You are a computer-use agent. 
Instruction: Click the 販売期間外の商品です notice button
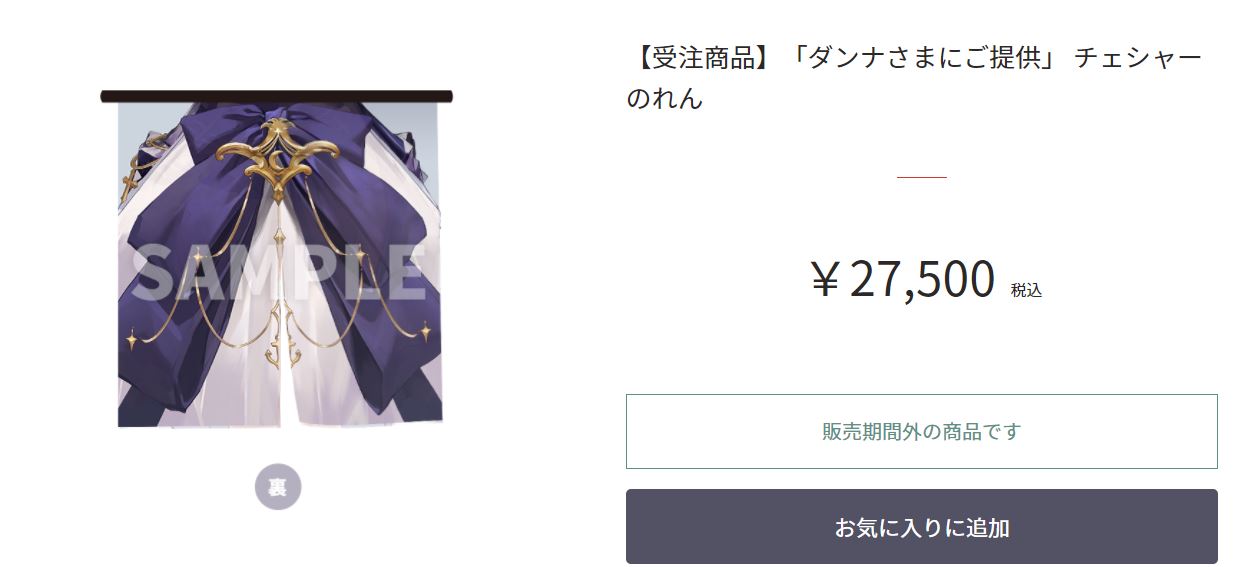pos(921,431)
